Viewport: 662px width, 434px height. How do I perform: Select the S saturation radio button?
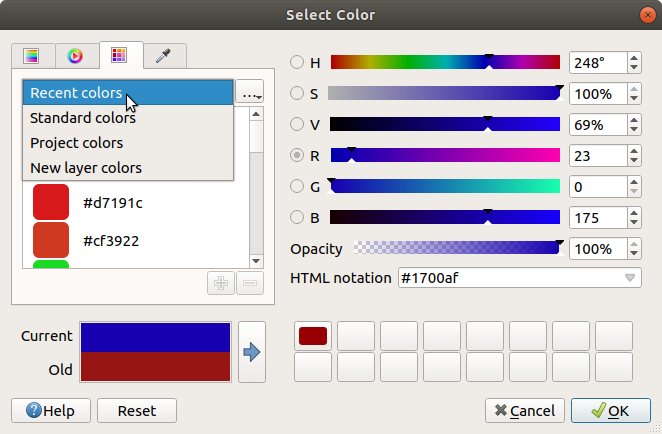[297, 94]
